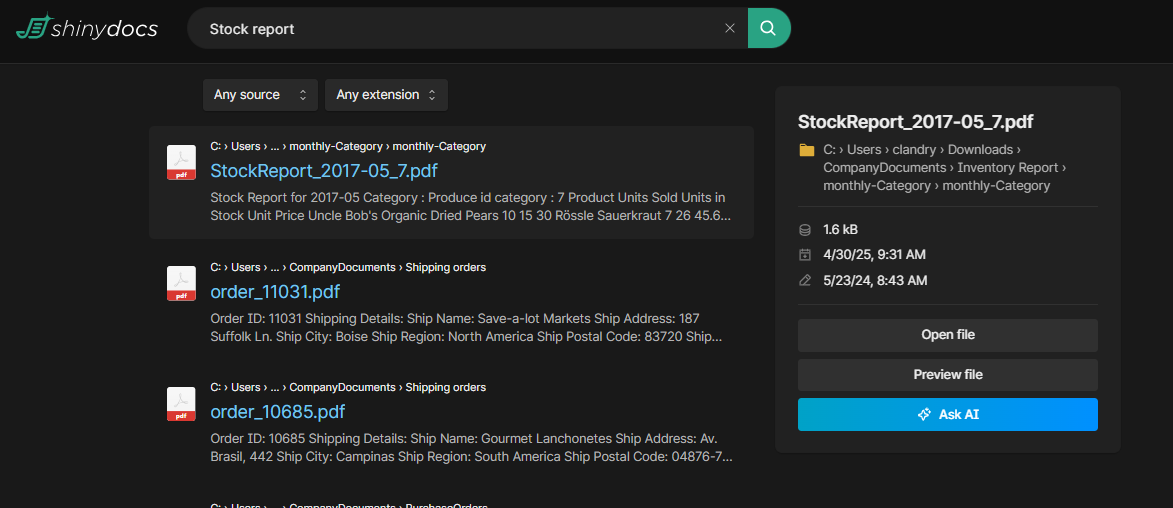This screenshot has width=1173, height=508.
Task: Click the PDF icon next to order_11031.pdf
Action: point(181,284)
